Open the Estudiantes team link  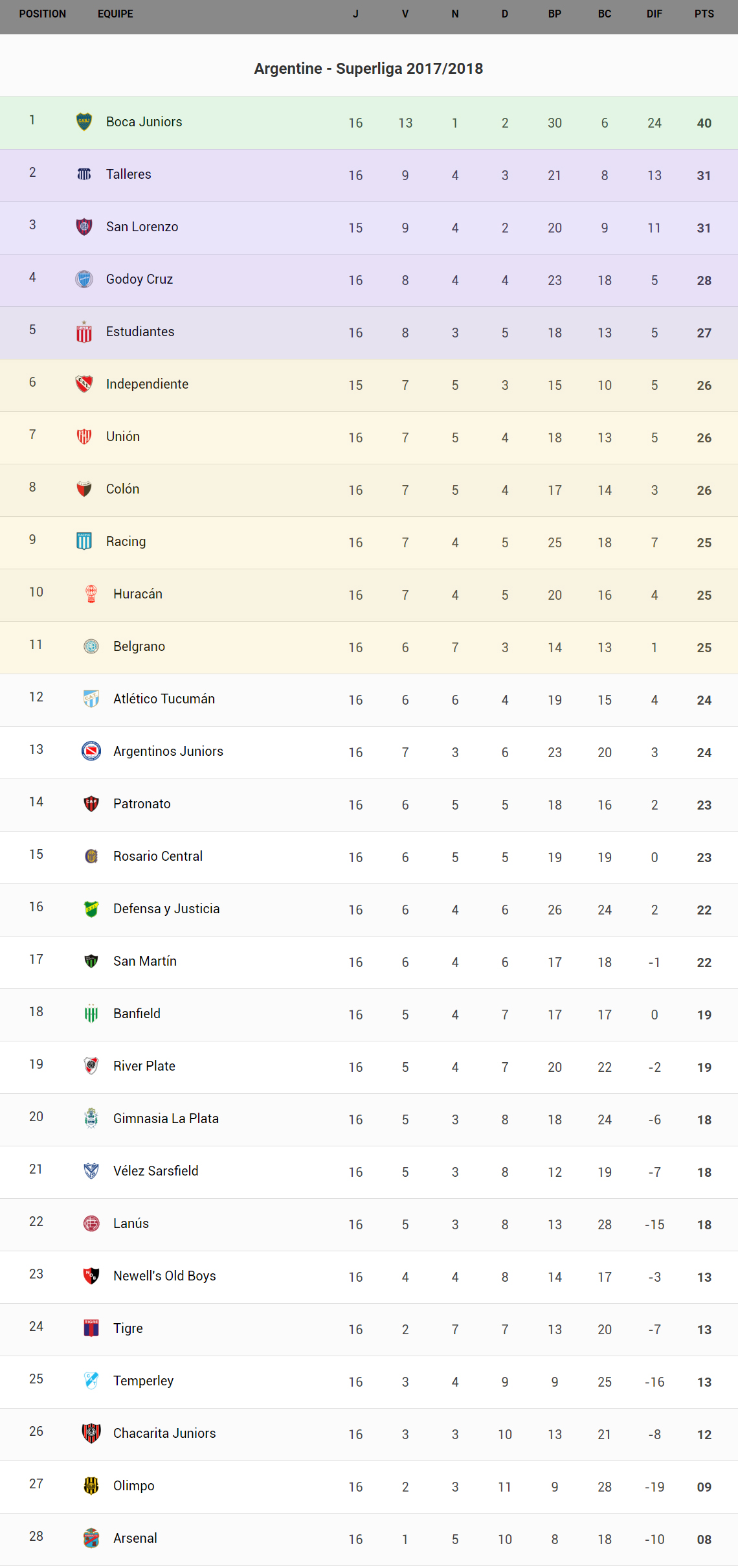(x=140, y=332)
